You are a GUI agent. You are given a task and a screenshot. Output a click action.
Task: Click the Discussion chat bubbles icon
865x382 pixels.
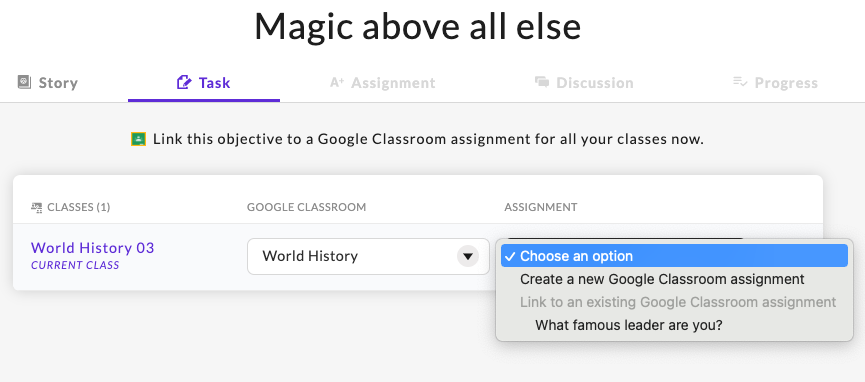542,82
